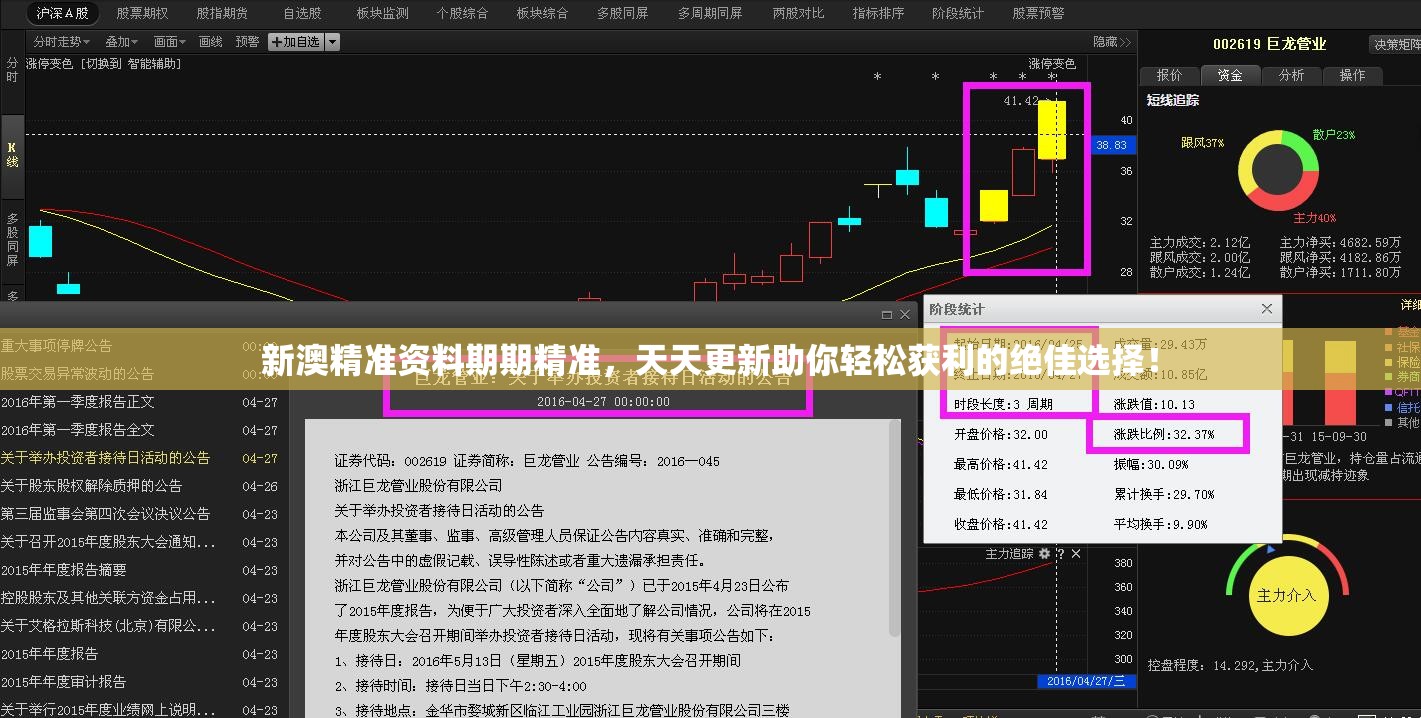Open the 多股同屏 tab
The width and height of the screenshot is (1421, 718).
622,13
